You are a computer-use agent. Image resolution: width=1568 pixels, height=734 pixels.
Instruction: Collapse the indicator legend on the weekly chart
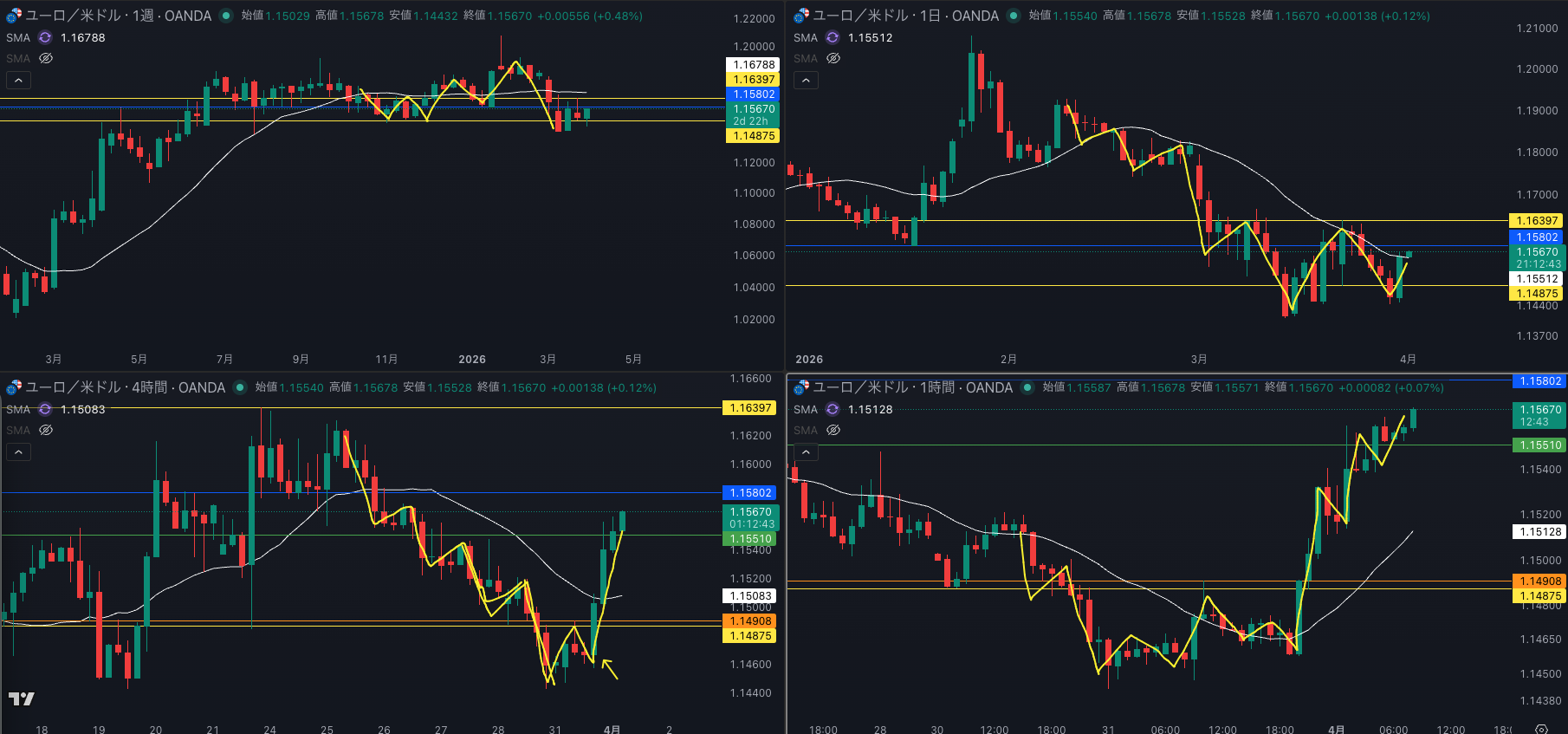tap(18, 80)
